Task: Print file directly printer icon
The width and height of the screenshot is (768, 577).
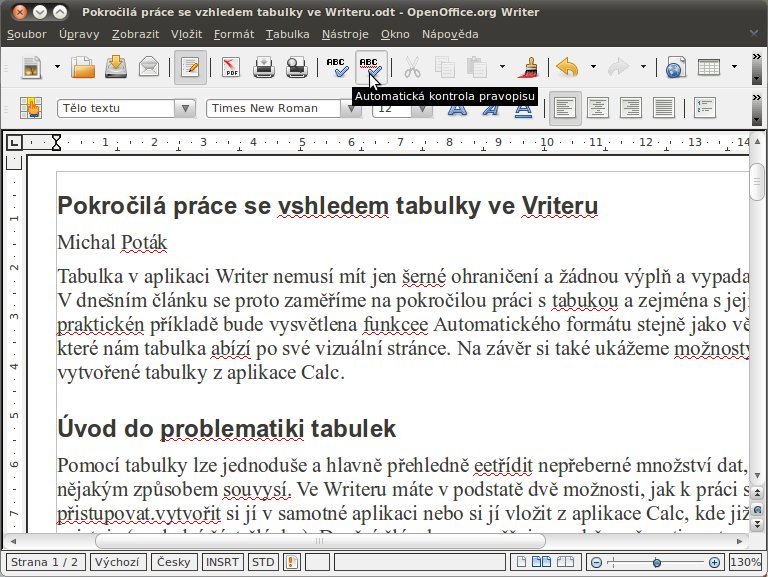Action: [264, 67]
